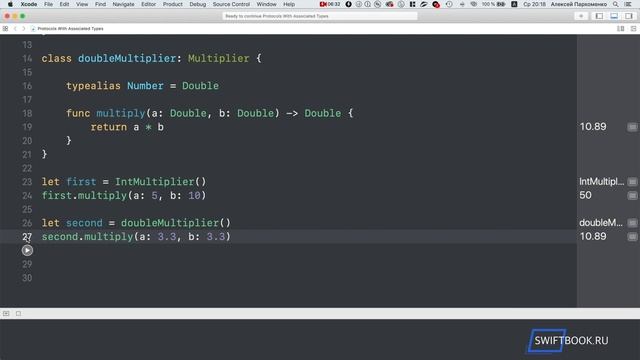Toggle debug area visibility at bottom bar
The width and height of the screenshot is (640, 360).
click(x=6, y=313)
